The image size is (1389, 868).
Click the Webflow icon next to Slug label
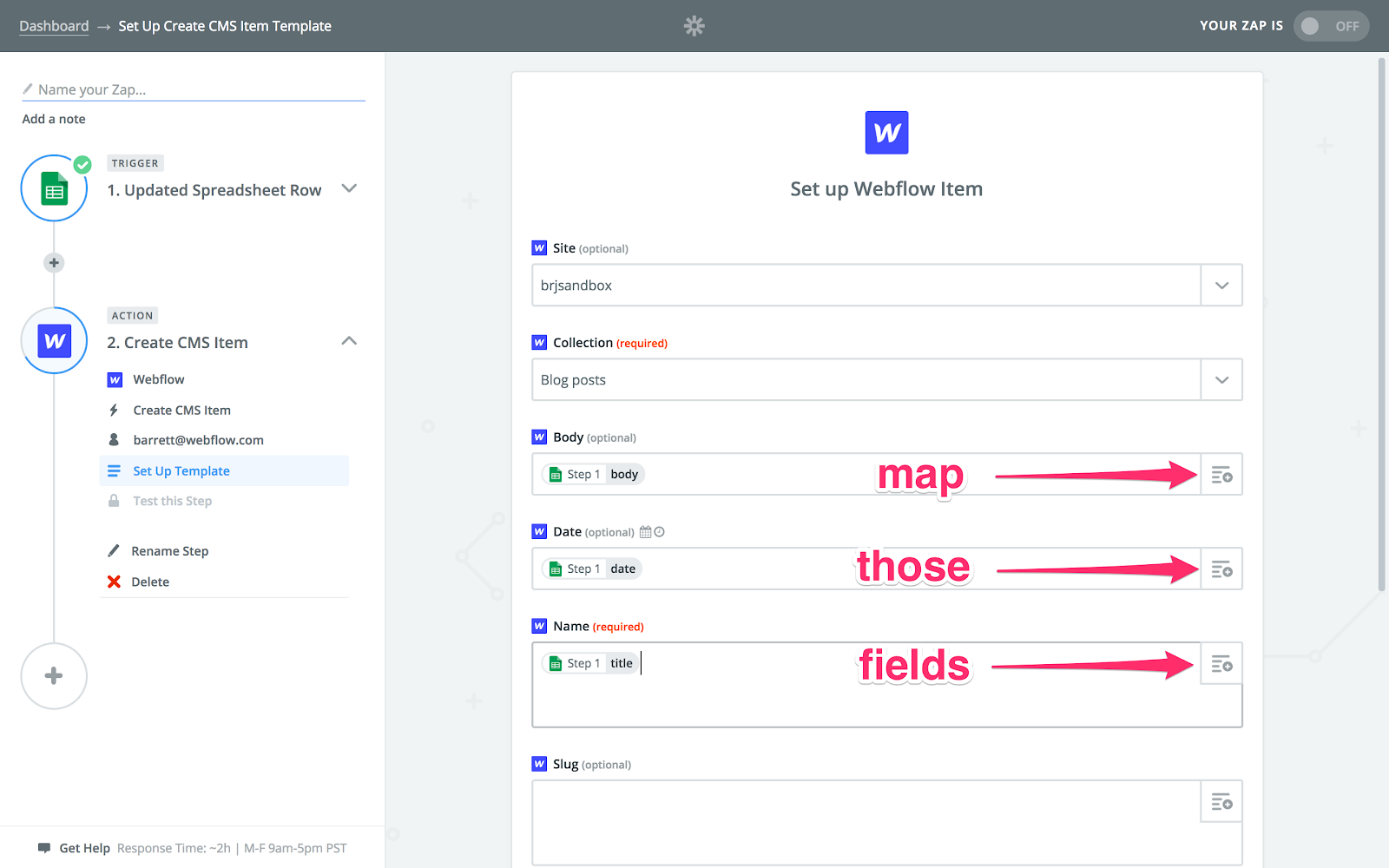point(539,764)
